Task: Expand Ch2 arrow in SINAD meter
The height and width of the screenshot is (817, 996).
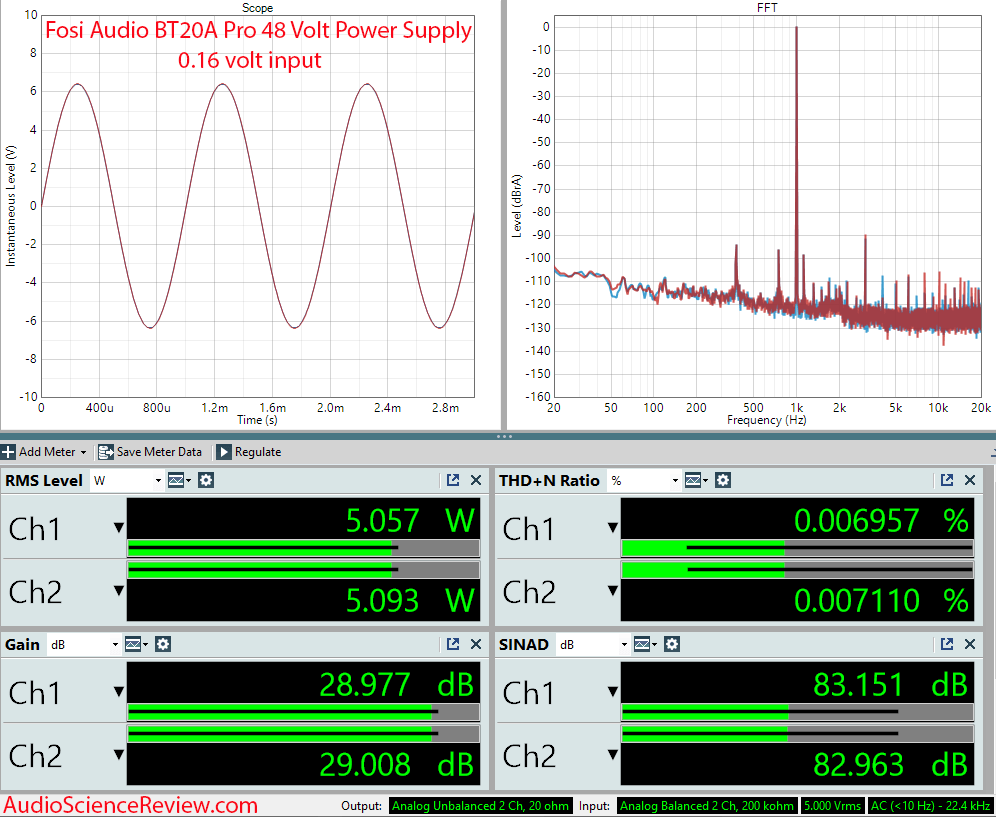Action: point(613,754)
